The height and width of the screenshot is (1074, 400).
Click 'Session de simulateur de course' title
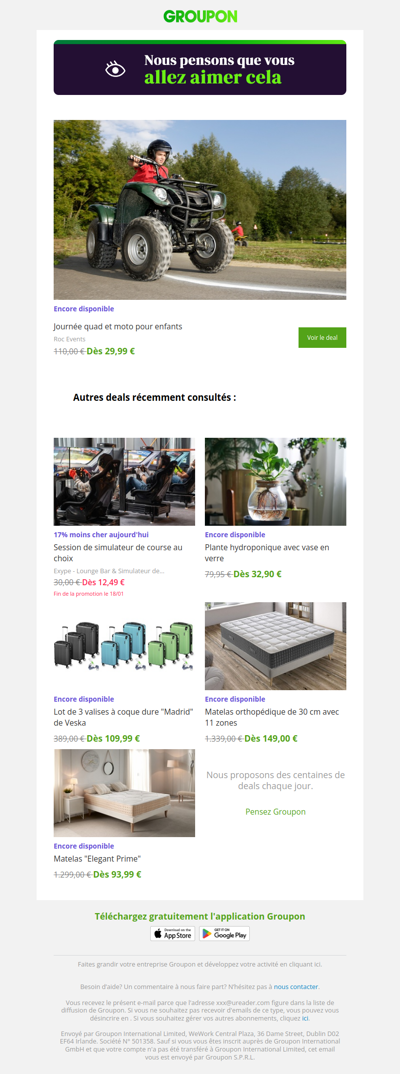118,553
